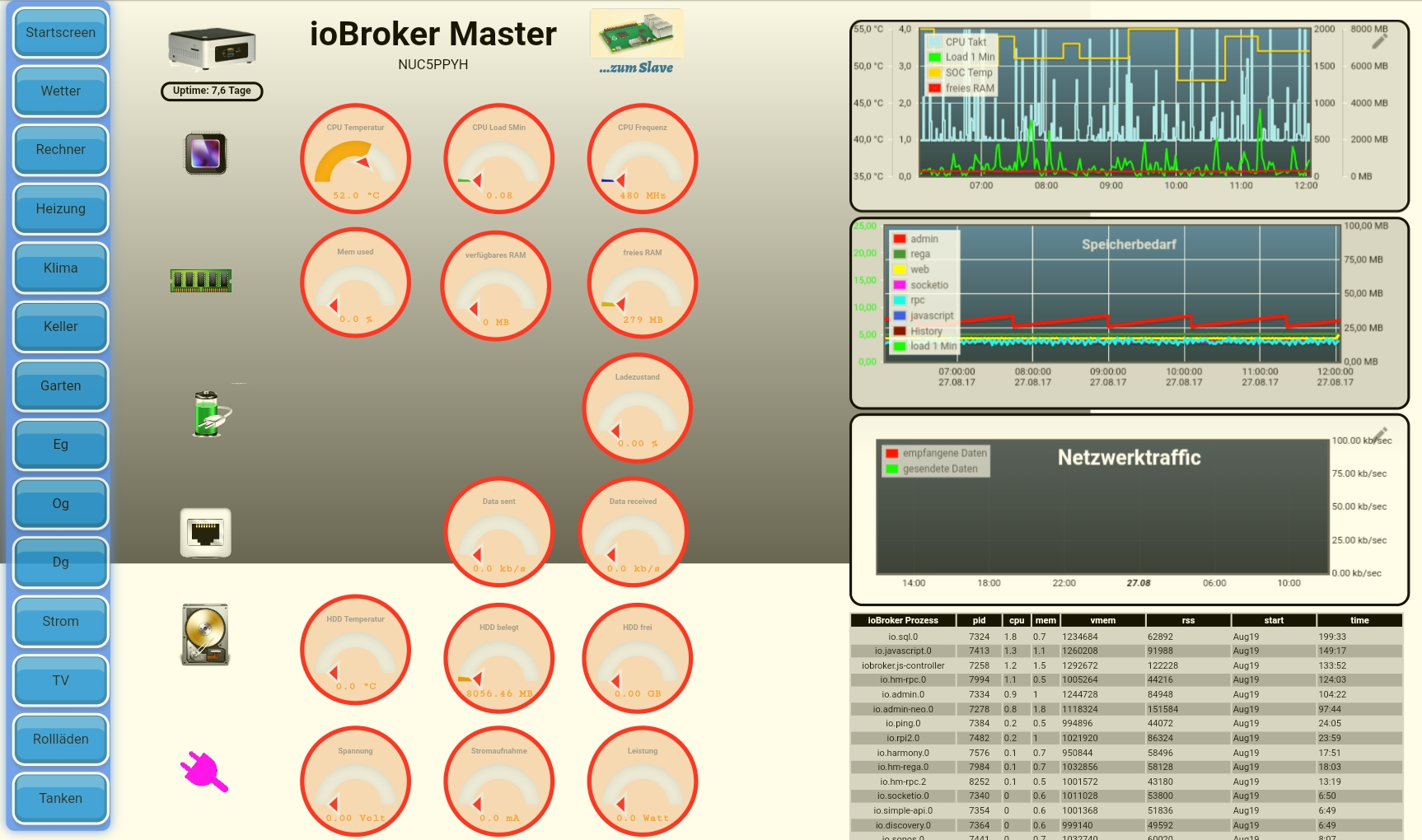Switch to the TV page

(x=61, y=681)
